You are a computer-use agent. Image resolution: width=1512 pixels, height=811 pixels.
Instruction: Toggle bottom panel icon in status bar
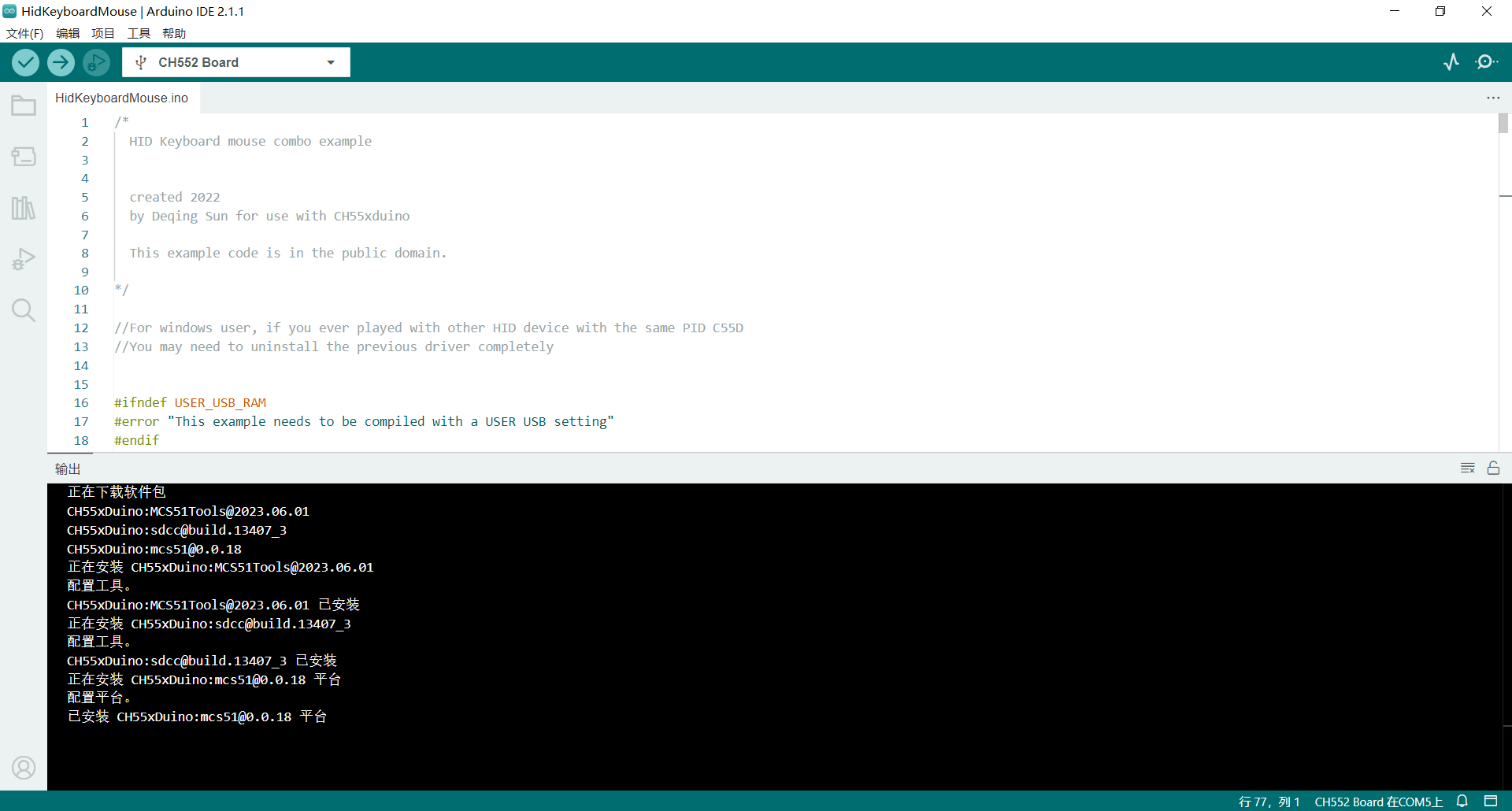(1491, 802)
